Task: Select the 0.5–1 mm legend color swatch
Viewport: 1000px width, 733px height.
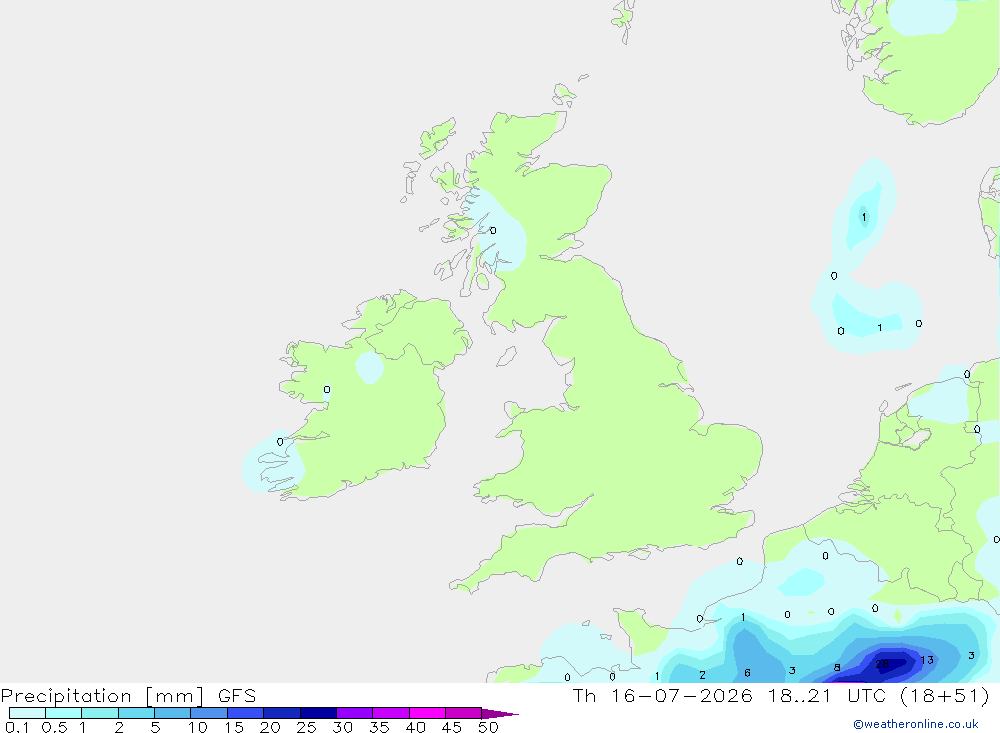Action: [64, 713]
